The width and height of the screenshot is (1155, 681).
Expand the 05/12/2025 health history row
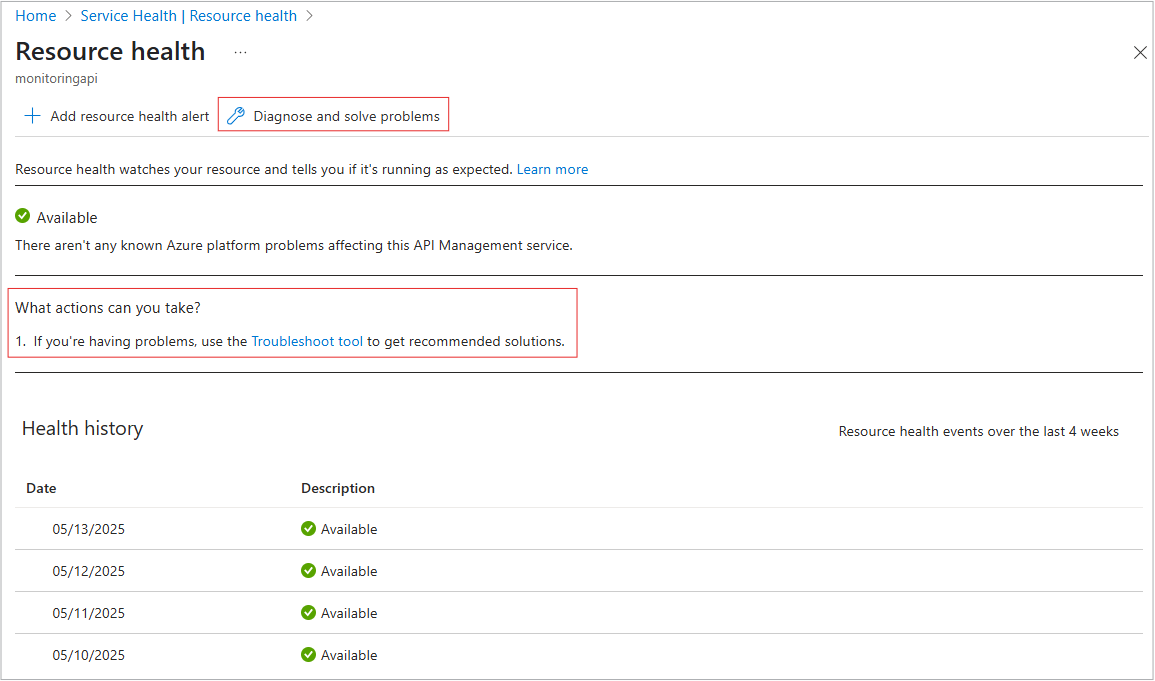click(x=88, y=571)
